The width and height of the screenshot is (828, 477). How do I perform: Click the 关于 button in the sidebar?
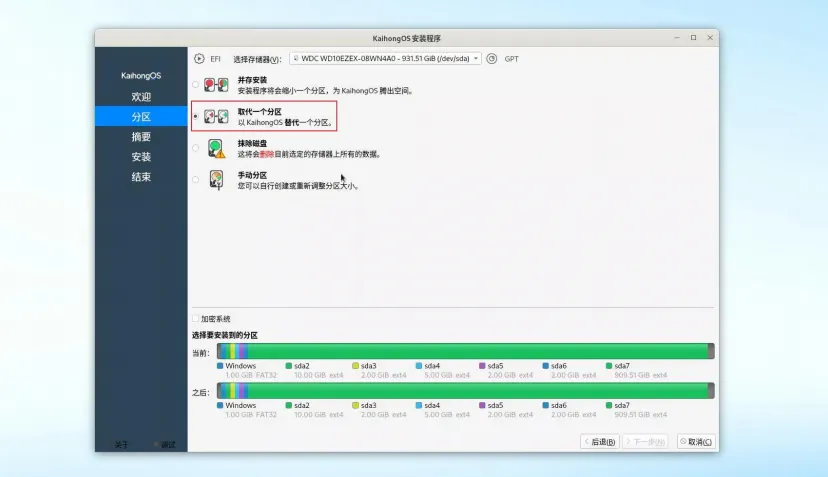pyautogui.click(x=122, y=445)
